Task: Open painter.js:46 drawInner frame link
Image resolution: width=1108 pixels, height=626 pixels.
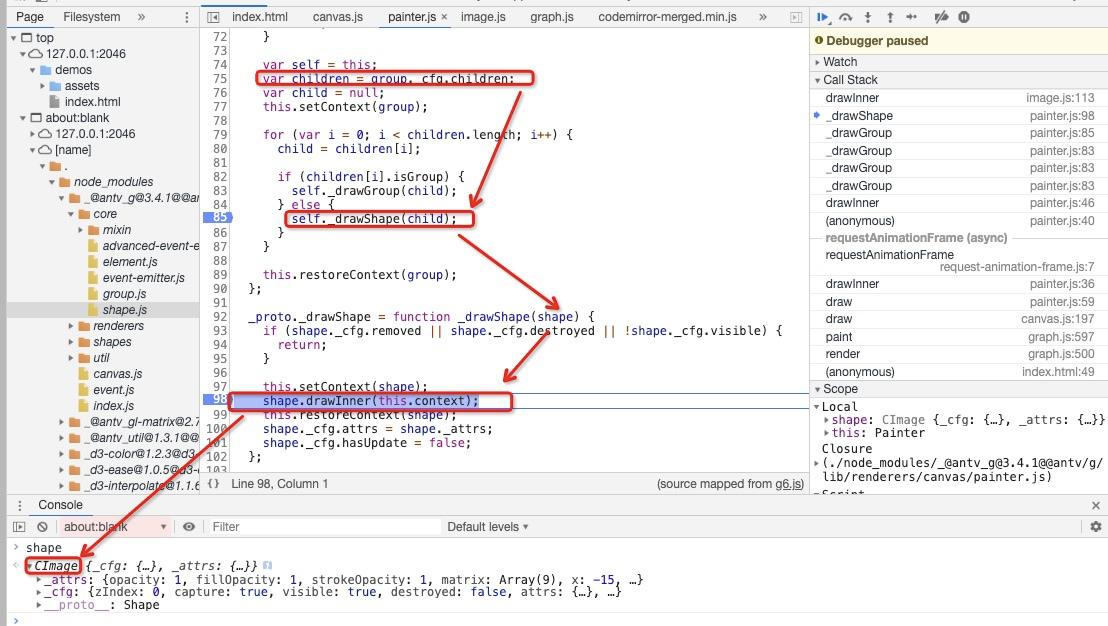Action: (1061, 203)
